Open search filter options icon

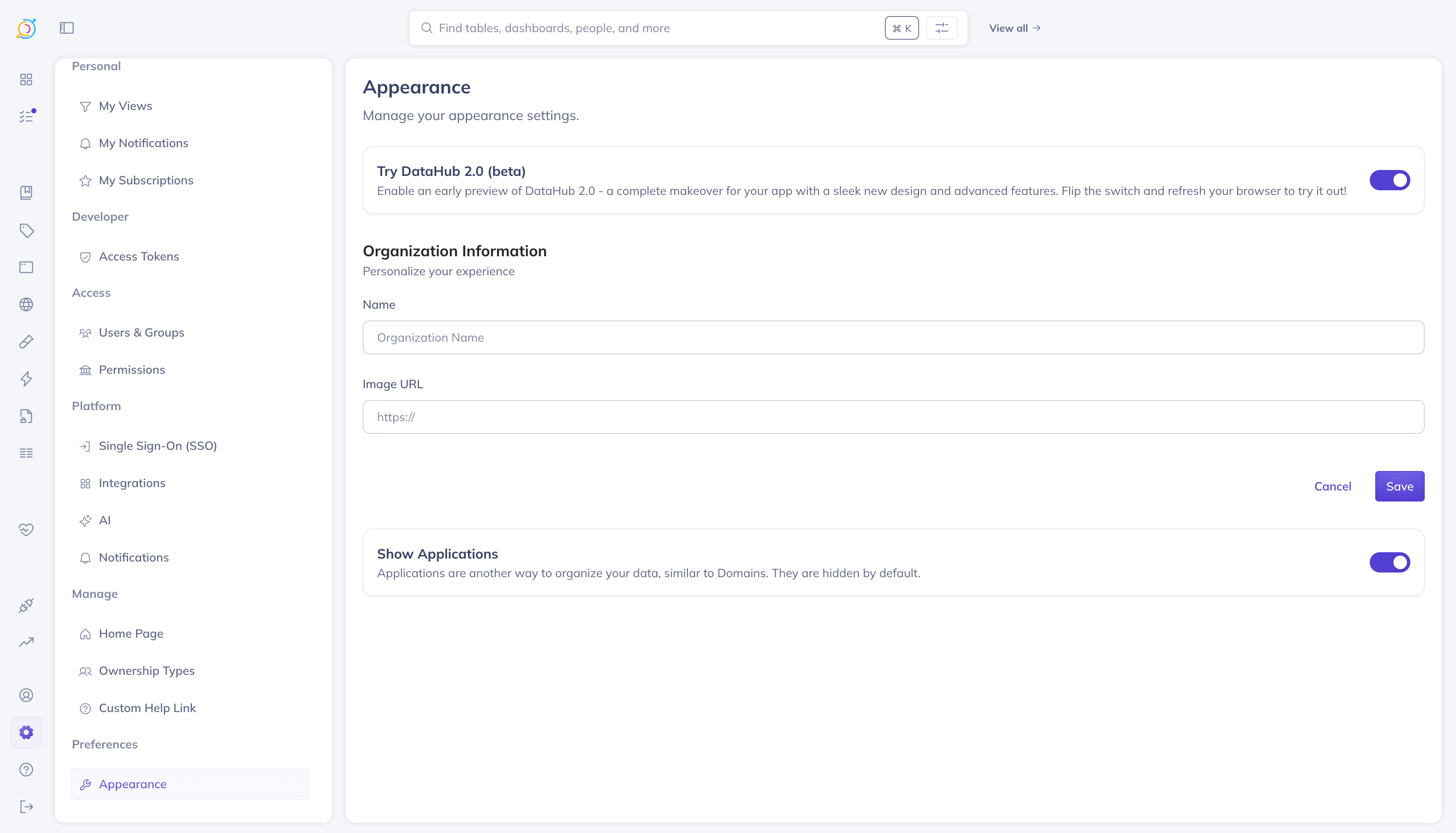(941, 28)
